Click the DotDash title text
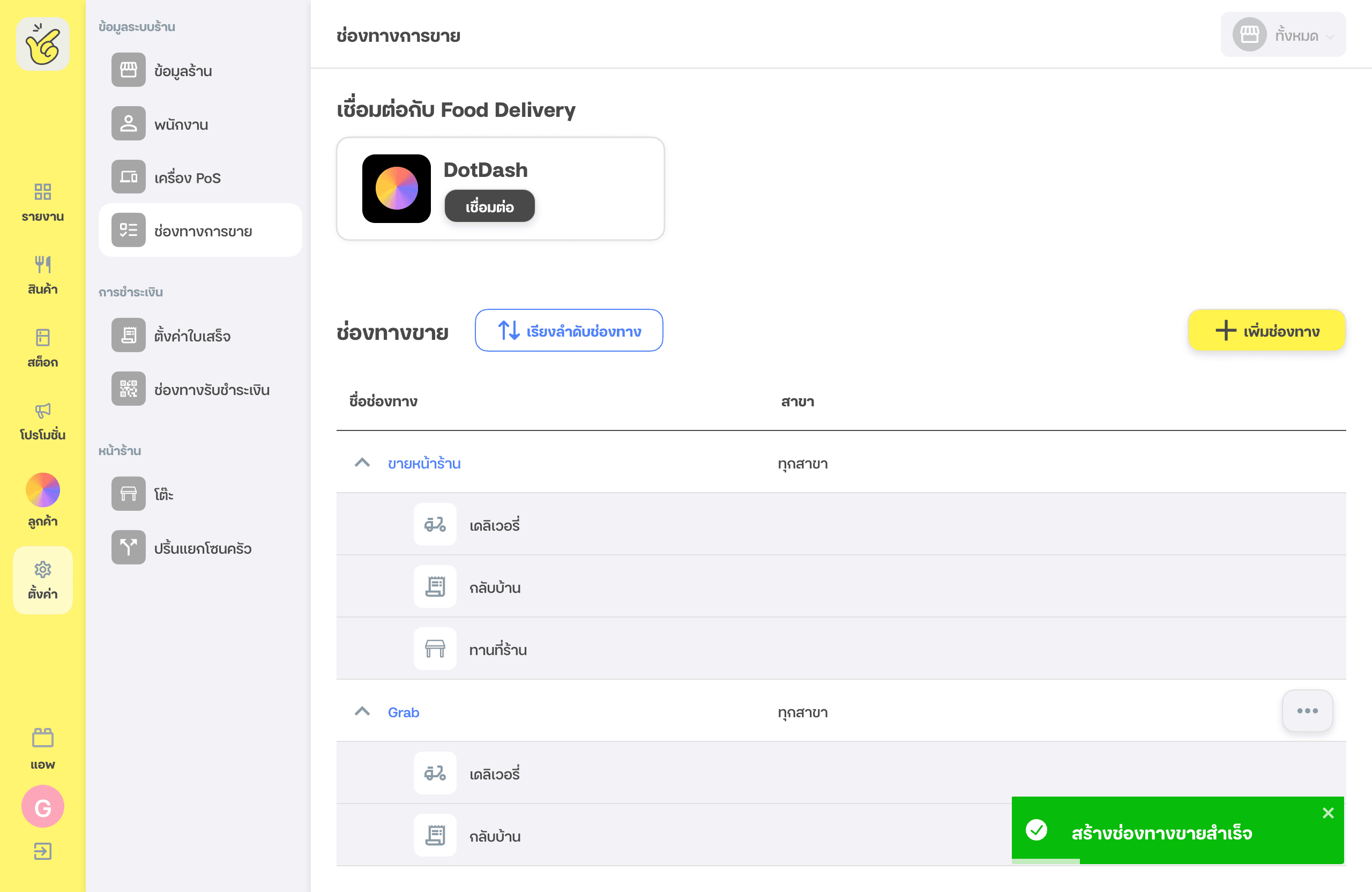Image resolution: width=1372 pixels, height=892 pixels. coord(486,170)
